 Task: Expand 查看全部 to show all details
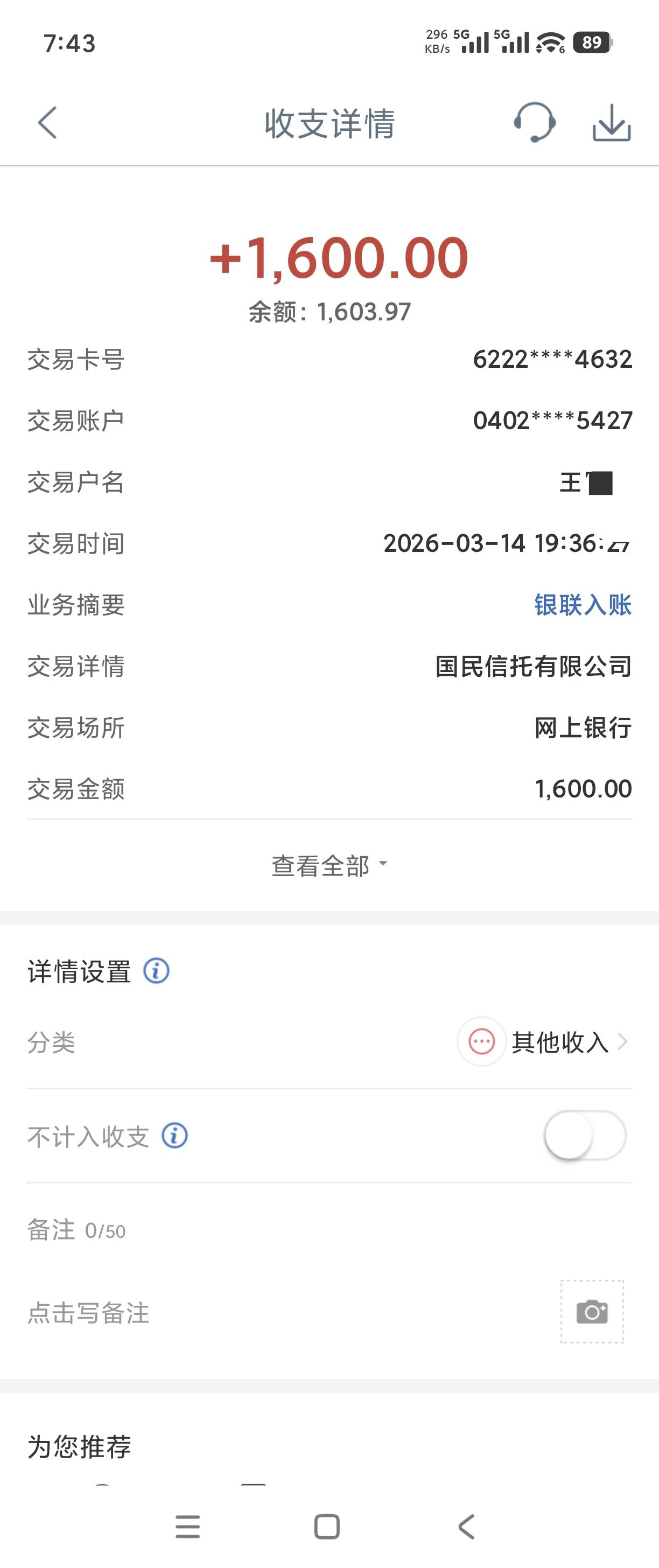(329, 865)
